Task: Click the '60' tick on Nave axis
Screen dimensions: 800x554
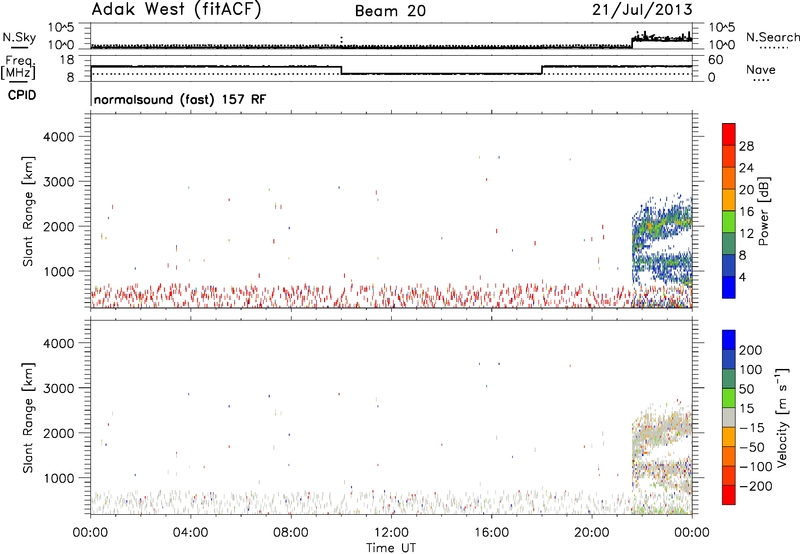Action: pos(716,60)
